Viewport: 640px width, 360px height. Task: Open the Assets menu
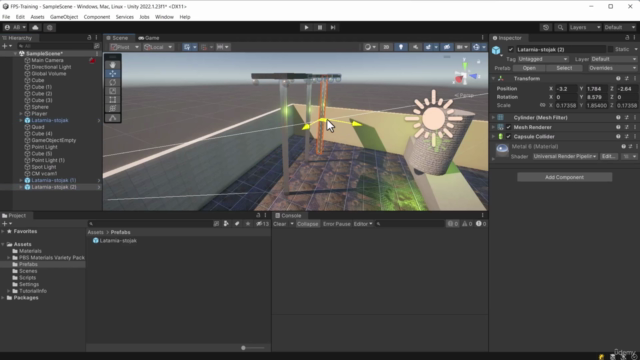click(37, 17)
